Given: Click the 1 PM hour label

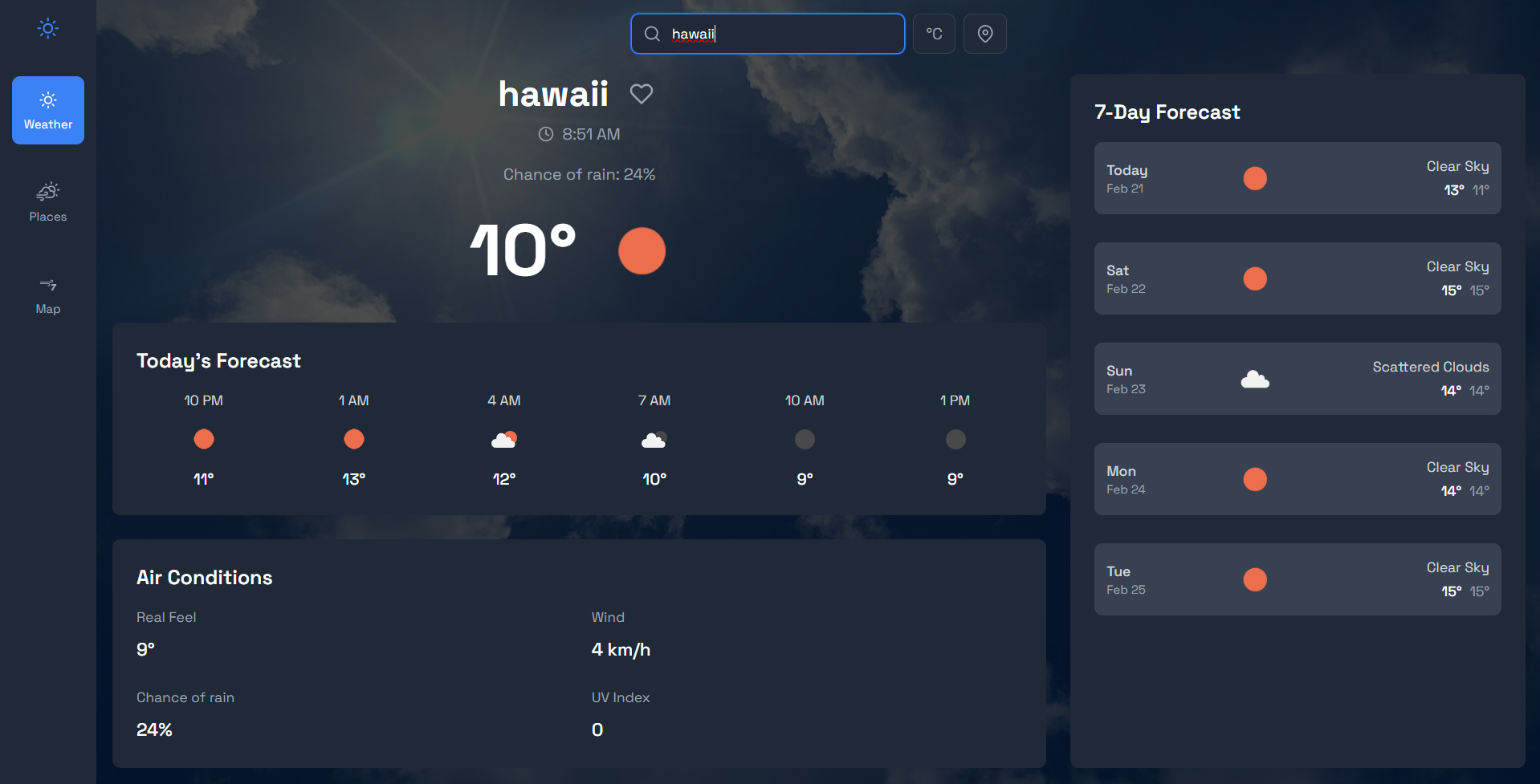Looking at the screenshot, I should (955, 400).
